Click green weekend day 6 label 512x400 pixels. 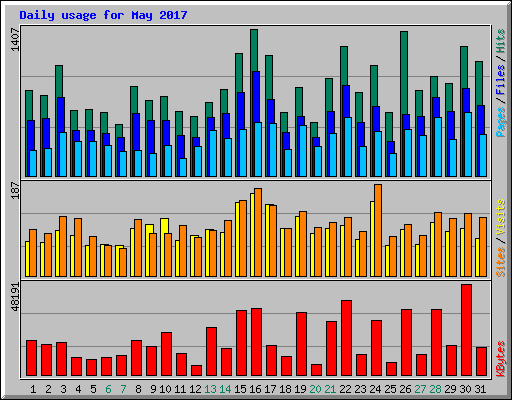pyautogui.click(x=108, y=389)
